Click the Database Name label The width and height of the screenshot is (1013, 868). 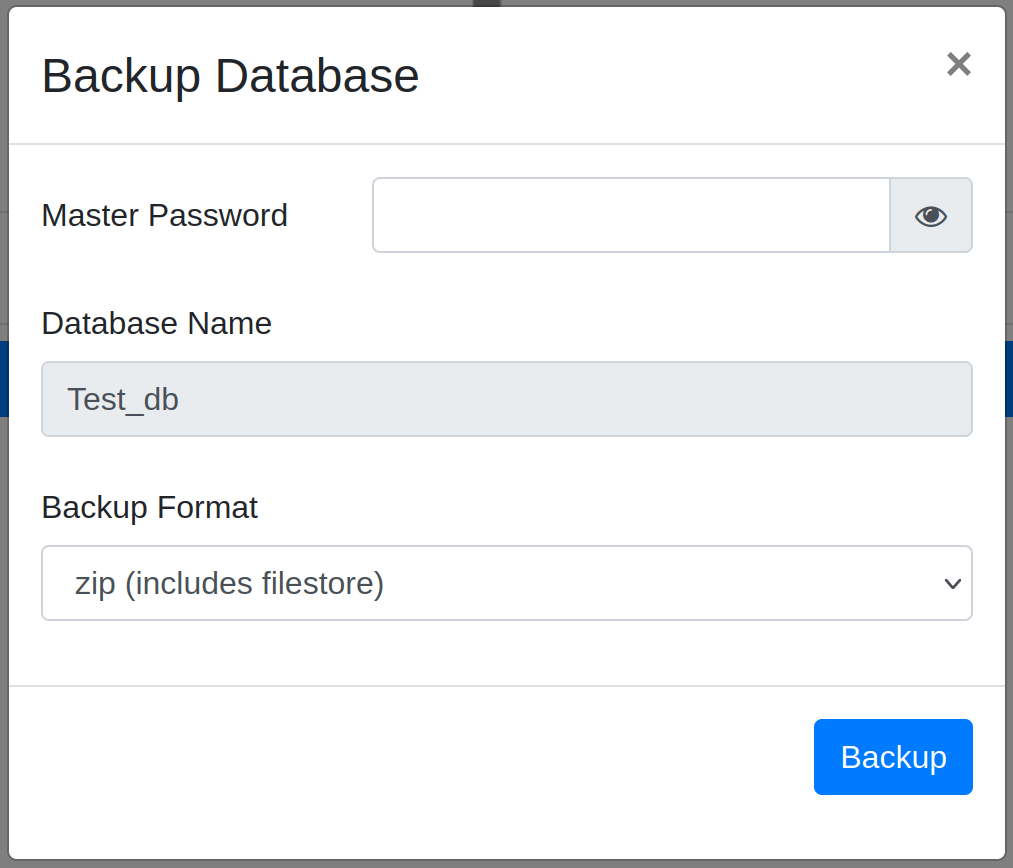156,323
